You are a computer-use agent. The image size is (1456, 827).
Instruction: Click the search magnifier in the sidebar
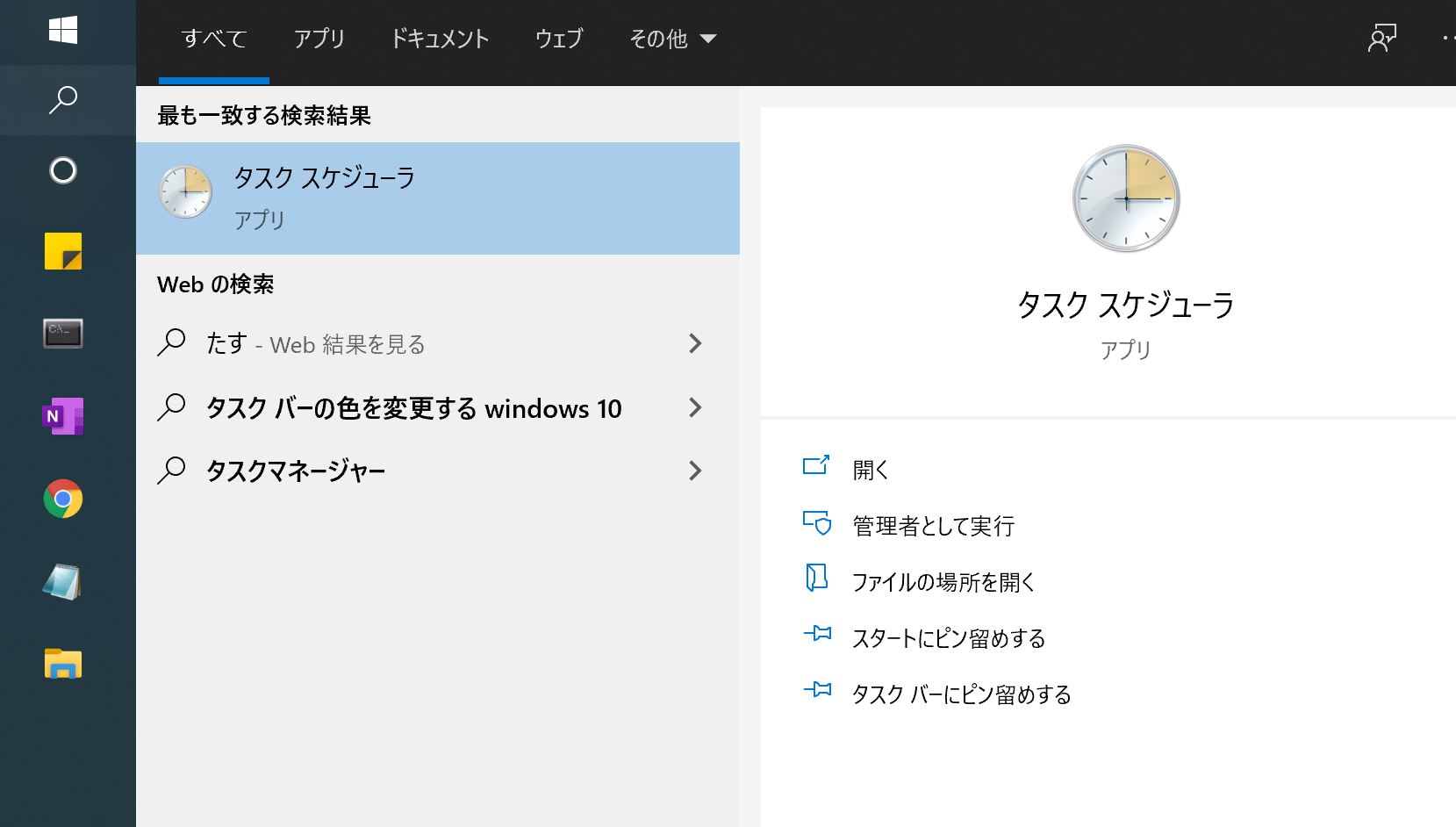[x=63, y=99]
